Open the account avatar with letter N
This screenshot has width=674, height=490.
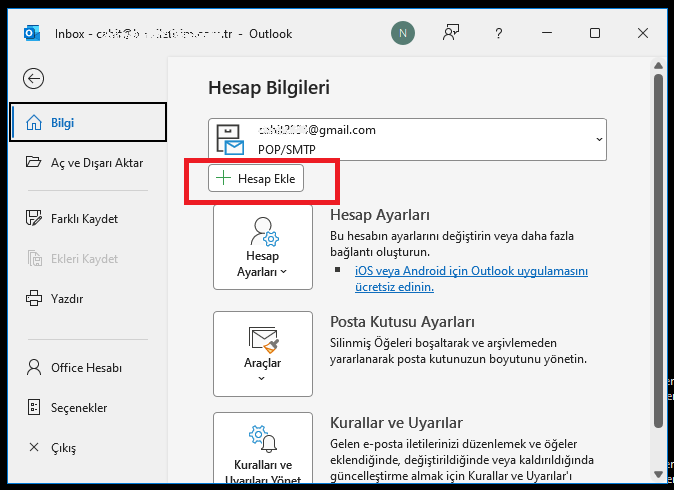point(403,33)
